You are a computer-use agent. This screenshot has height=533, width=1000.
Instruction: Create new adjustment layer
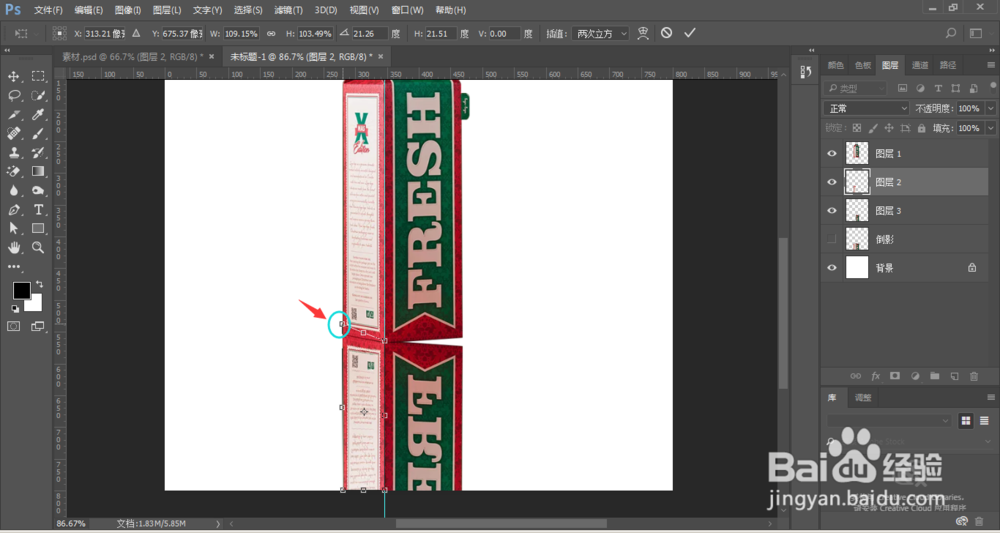915,377
